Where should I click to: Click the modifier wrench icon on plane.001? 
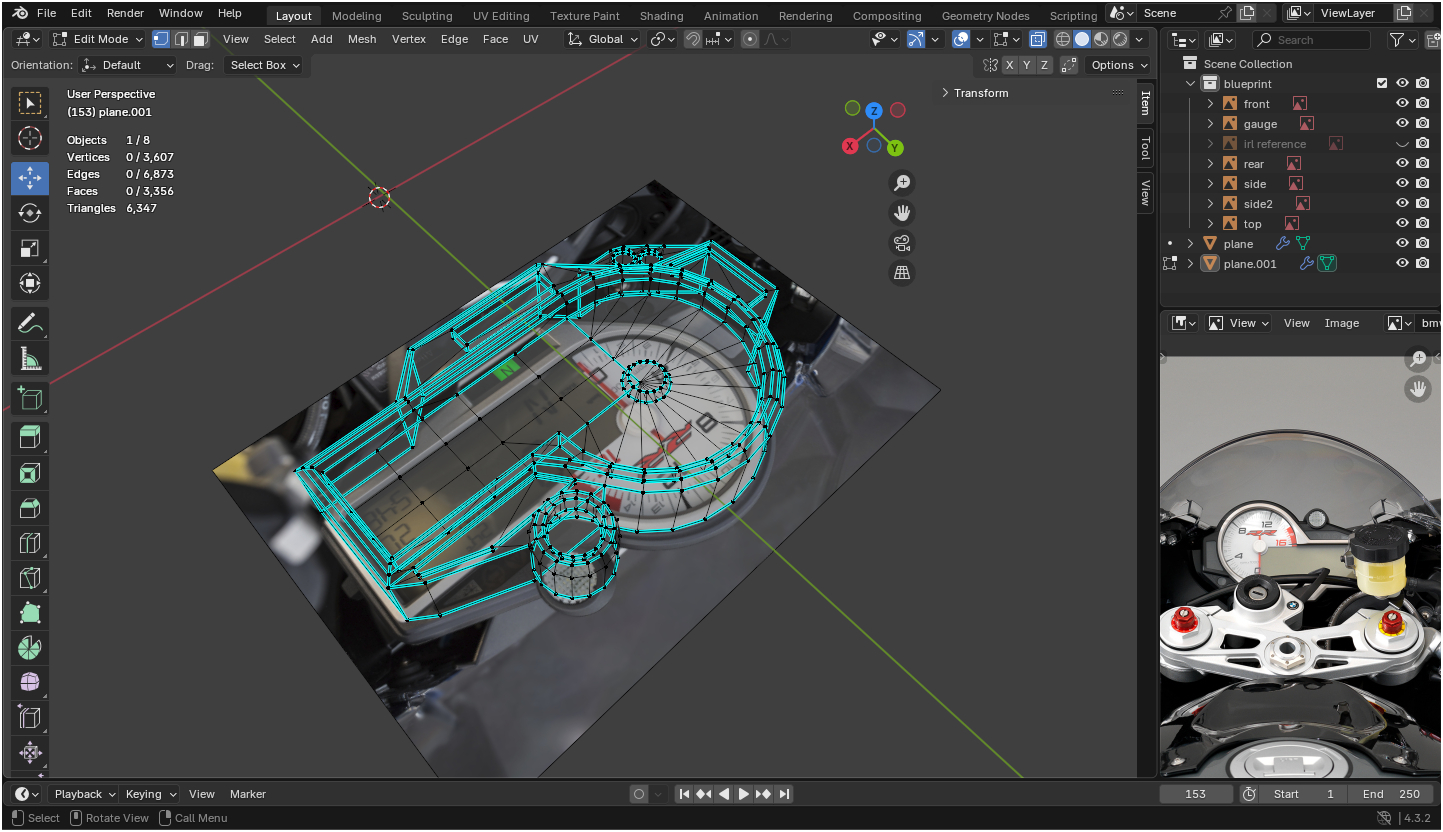tap(1306, 264)
